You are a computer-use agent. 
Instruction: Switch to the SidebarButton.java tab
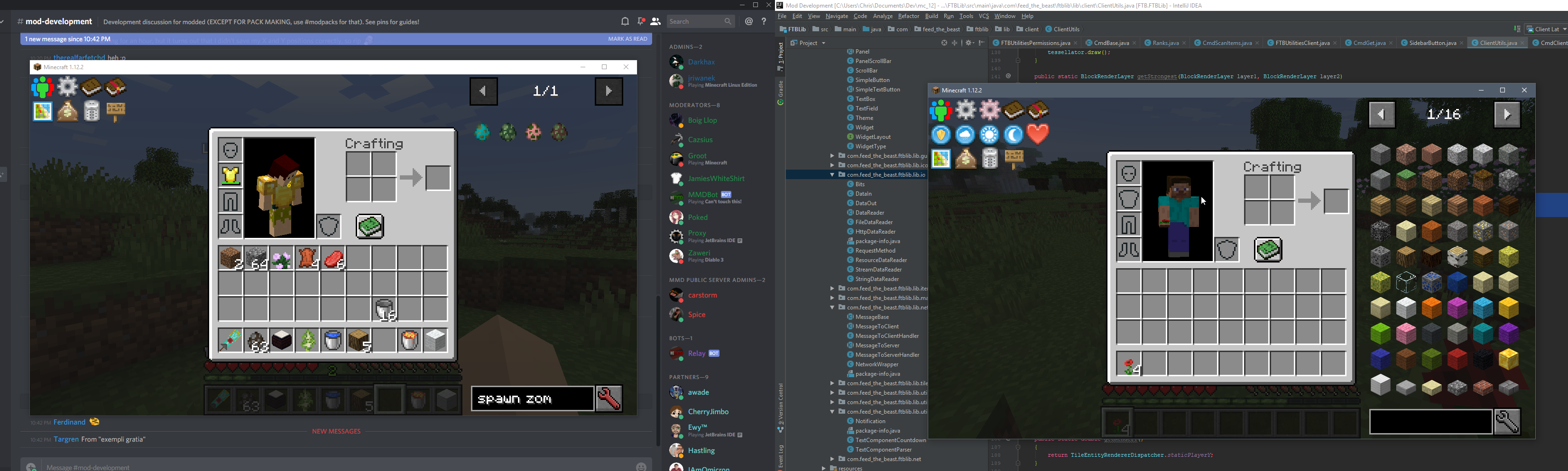tap(1428, 43)
